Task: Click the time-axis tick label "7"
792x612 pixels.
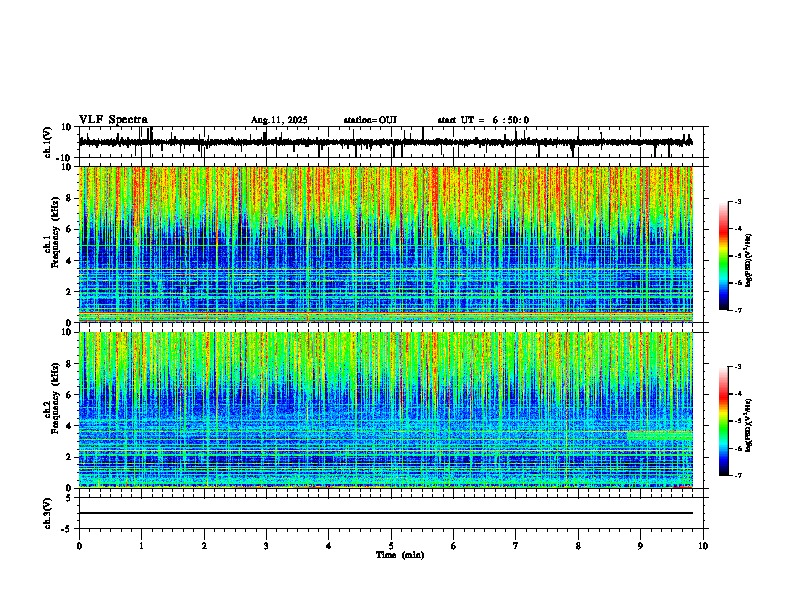Action: [x=516, y=546]
